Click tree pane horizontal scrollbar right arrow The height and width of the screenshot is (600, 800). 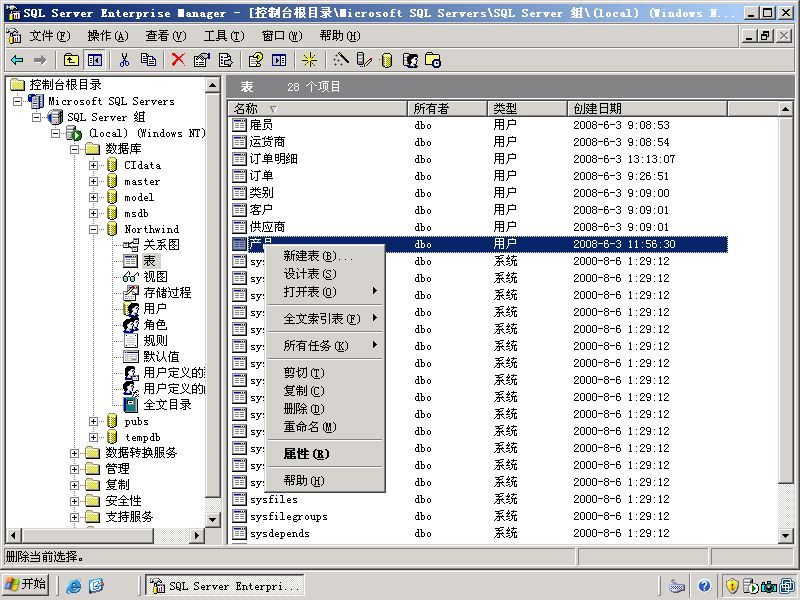coord(196,535)
